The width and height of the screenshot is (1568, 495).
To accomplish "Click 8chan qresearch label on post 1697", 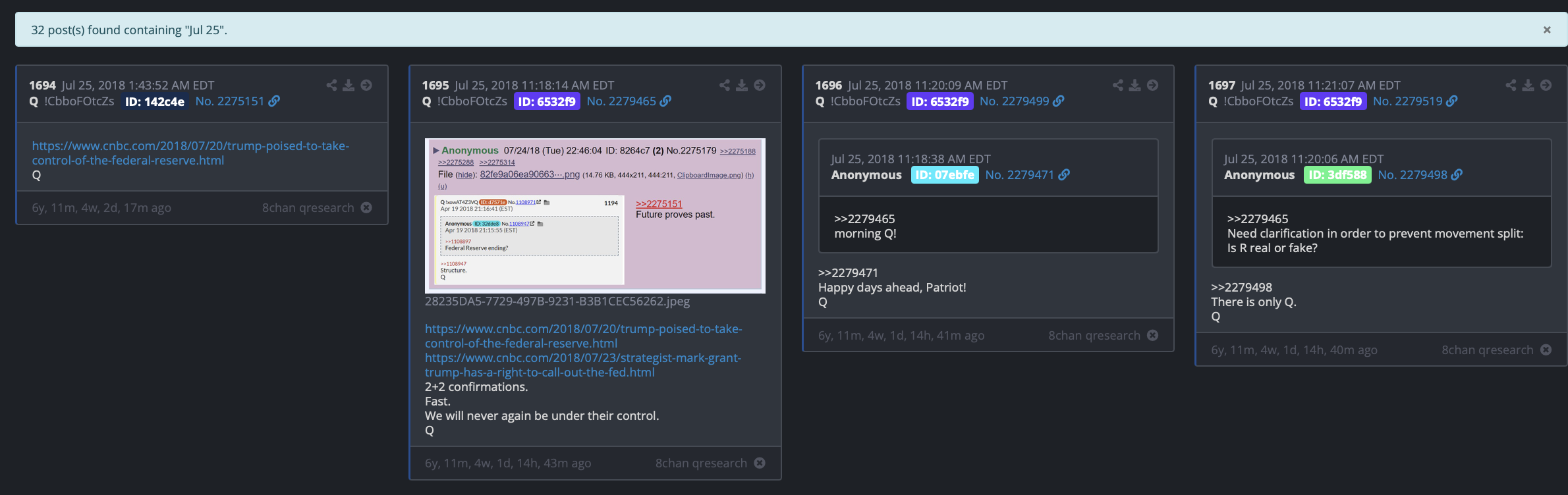I will (1487, 350).
